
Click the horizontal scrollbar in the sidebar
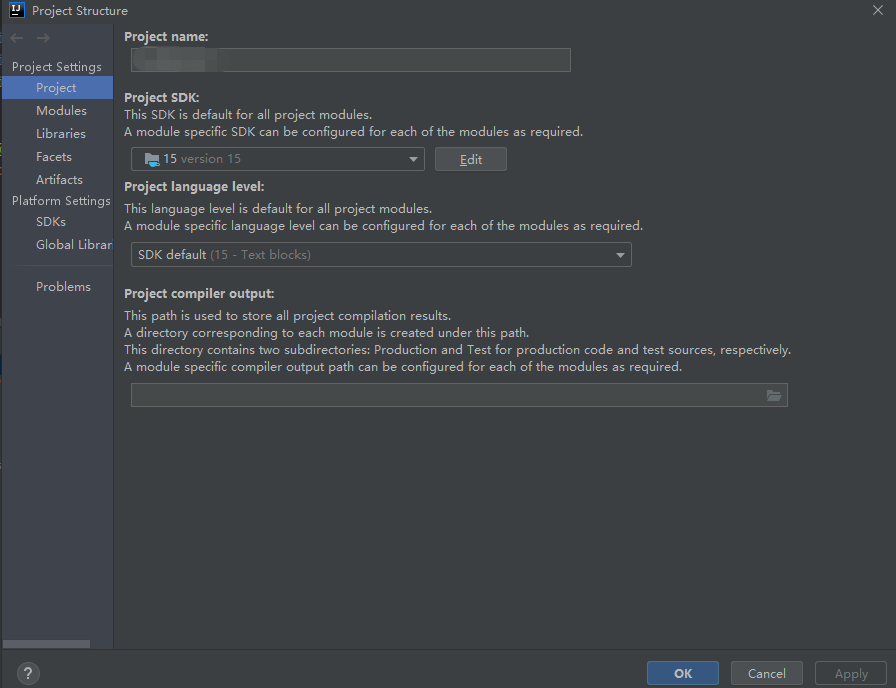coord(46,644)
